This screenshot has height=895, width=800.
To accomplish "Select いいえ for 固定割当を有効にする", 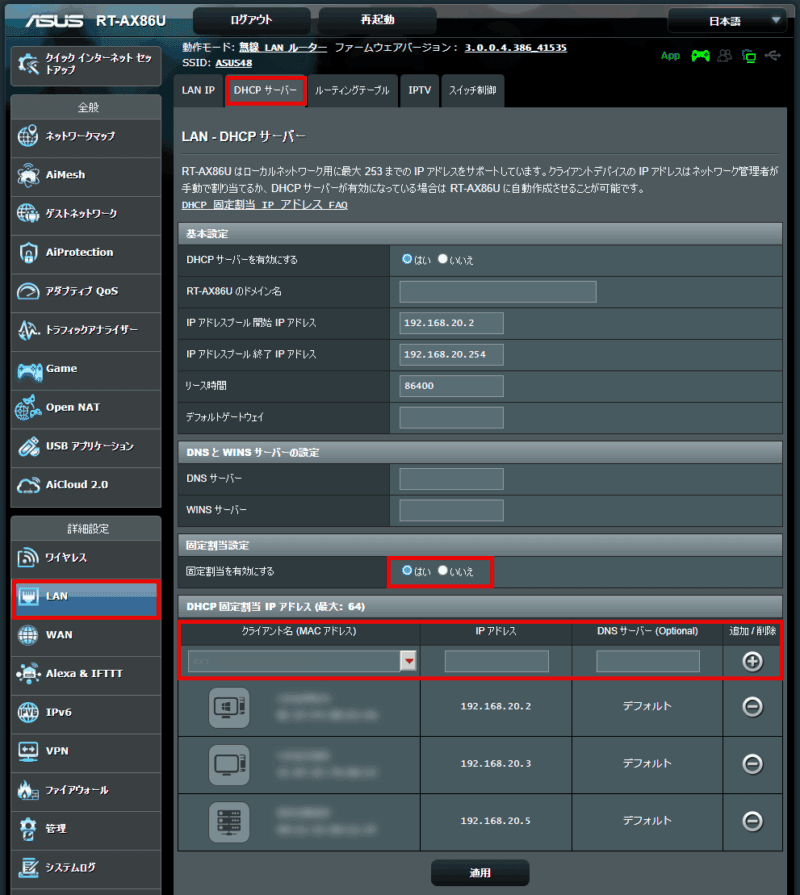I will [444, 571].
